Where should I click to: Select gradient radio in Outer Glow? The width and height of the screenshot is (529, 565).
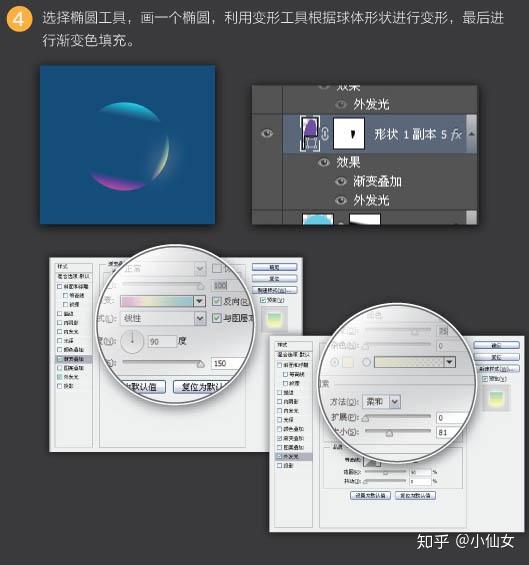point(366,362)
